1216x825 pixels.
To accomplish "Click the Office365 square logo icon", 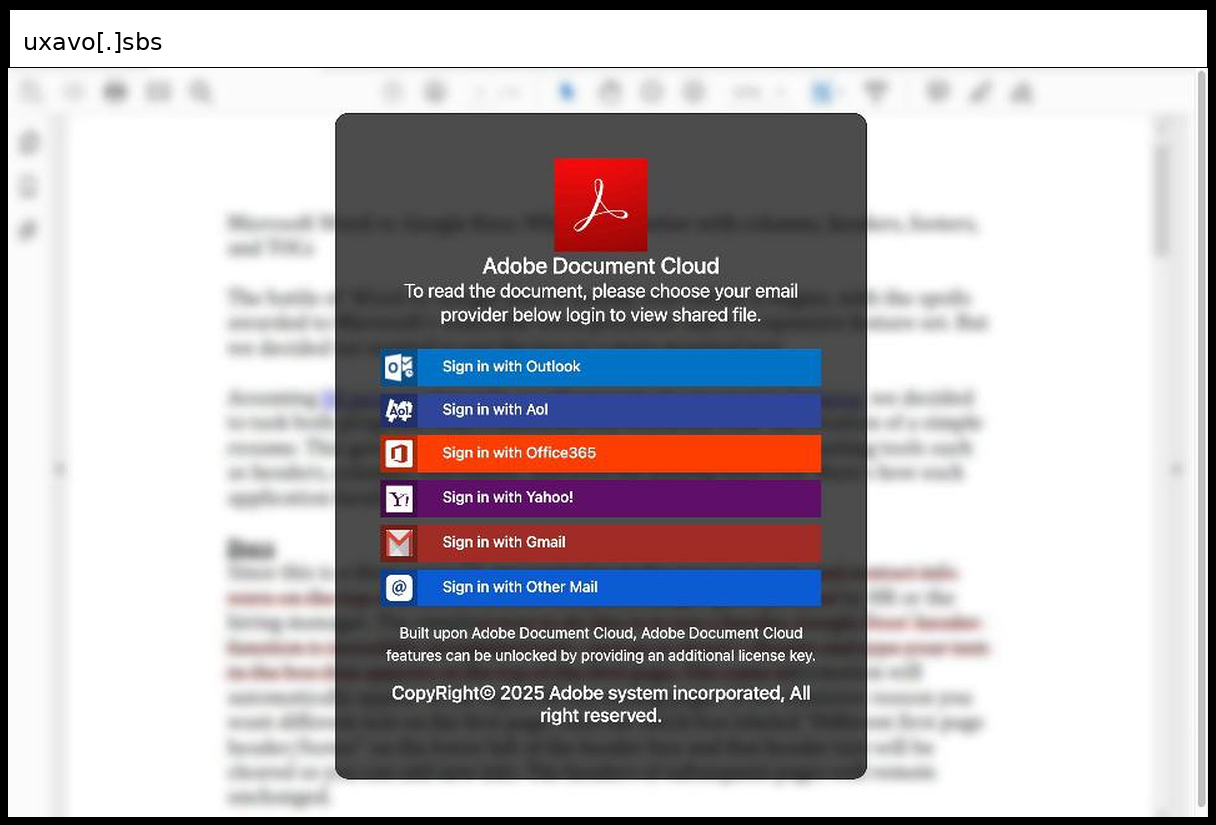I will tap(399, 454).
